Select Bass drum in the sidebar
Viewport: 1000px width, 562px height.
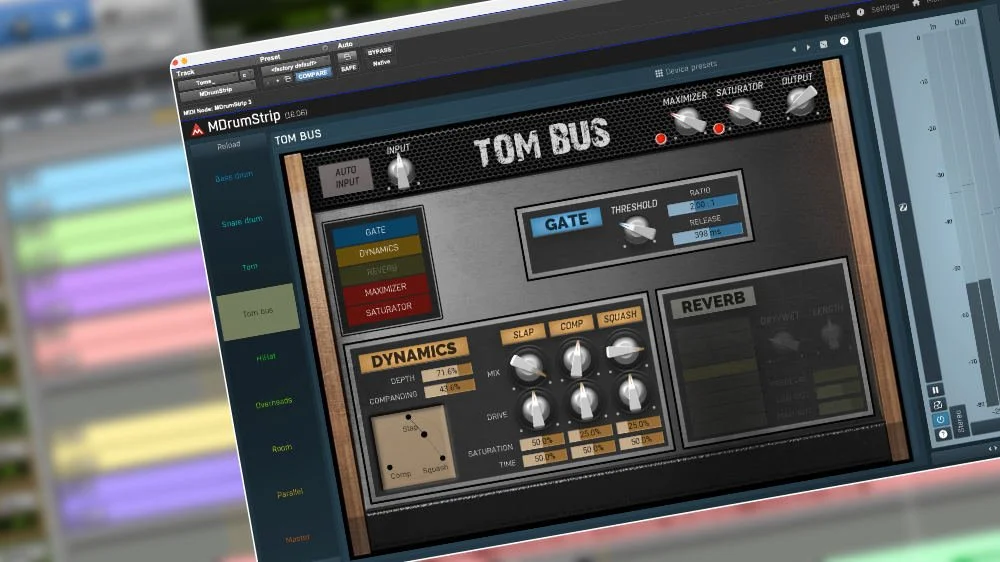point(234,176)
